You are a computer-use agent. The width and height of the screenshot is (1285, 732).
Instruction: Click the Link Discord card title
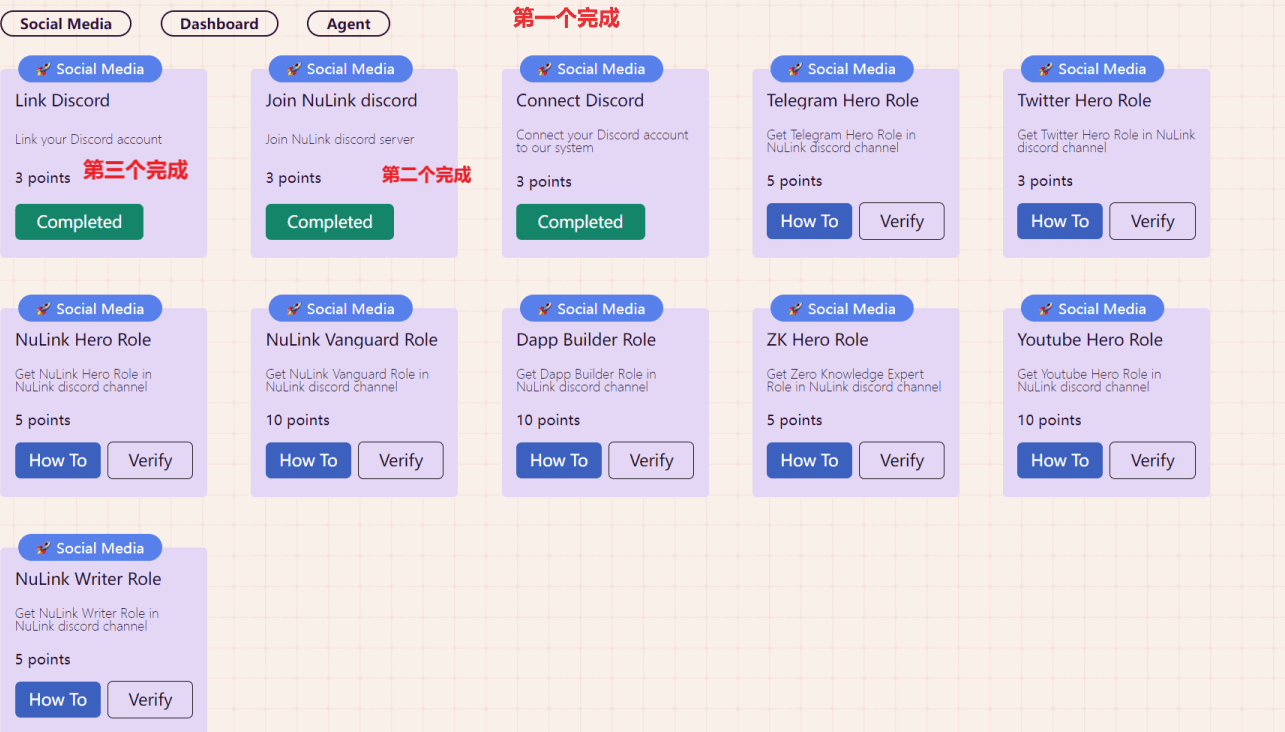coord(62,100)
